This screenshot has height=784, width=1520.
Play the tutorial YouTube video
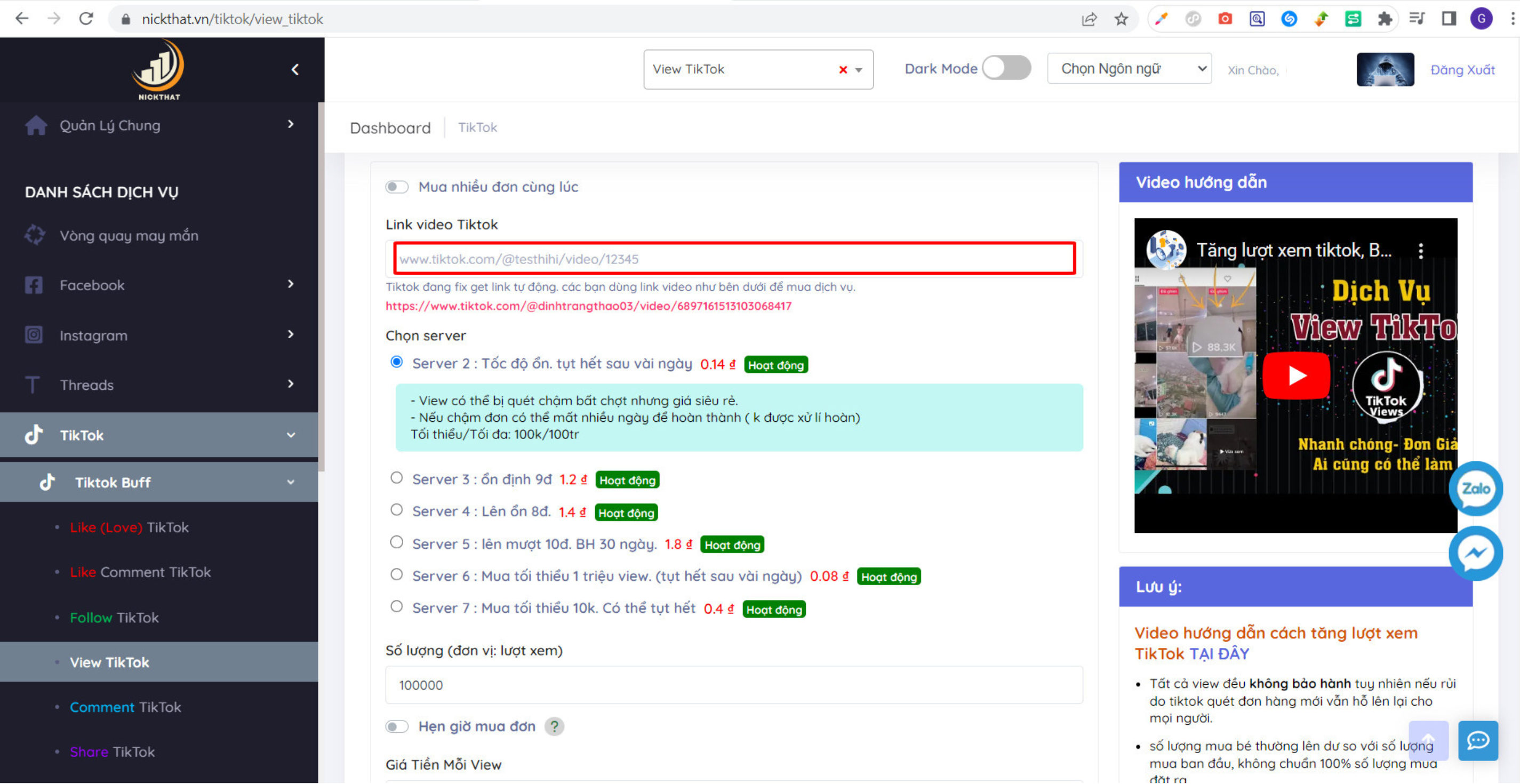[x=1296, y=376]
